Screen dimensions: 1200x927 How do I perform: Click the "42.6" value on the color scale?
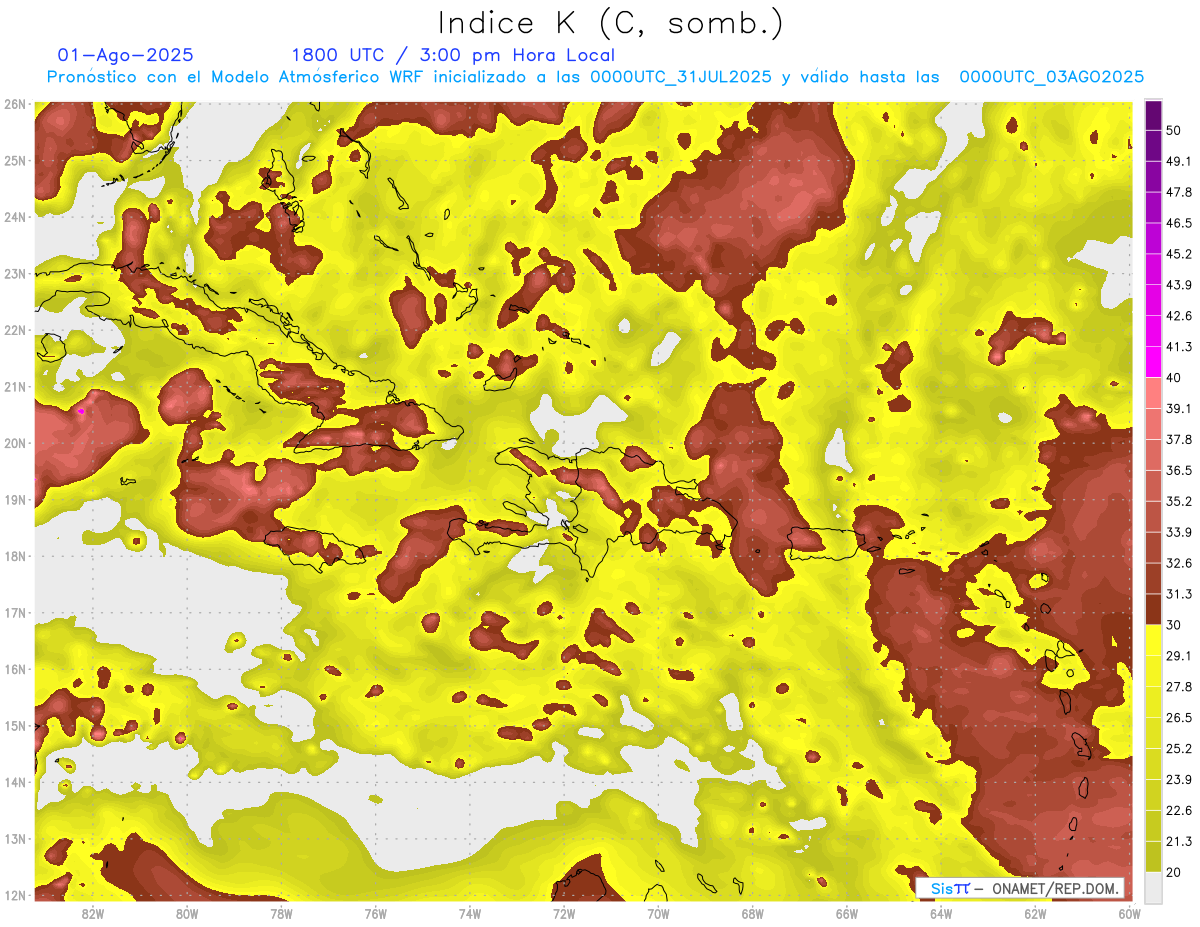[1178, 315]
